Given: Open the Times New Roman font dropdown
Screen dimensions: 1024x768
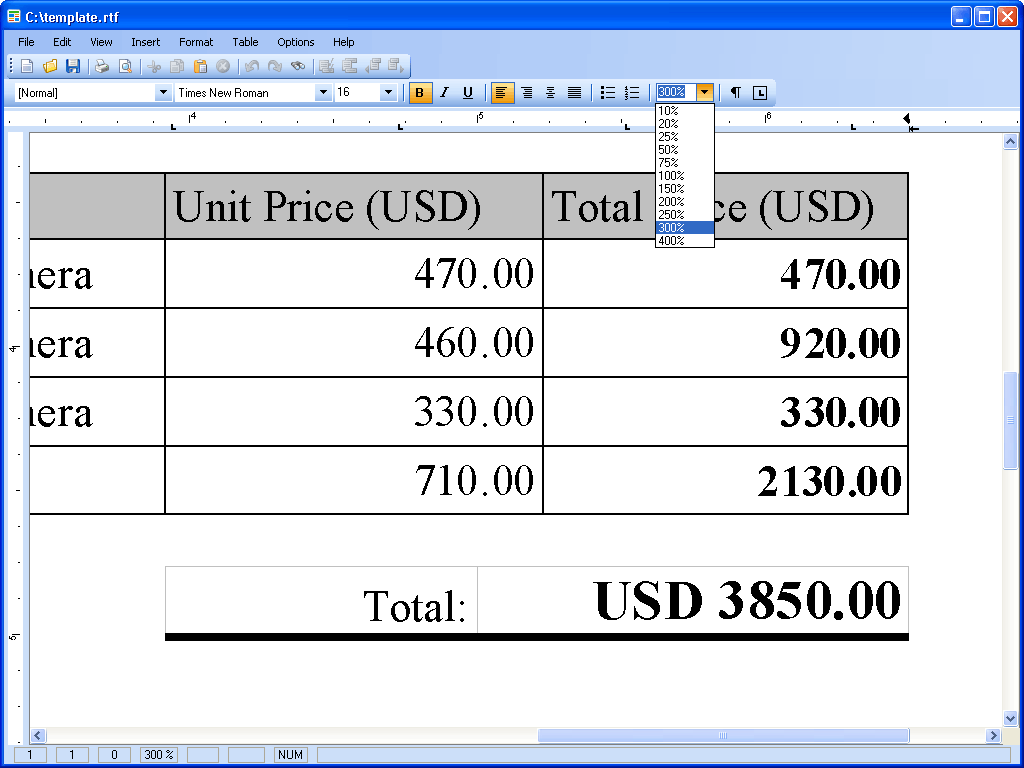Looking at the screenshot, I should [322, 93].
